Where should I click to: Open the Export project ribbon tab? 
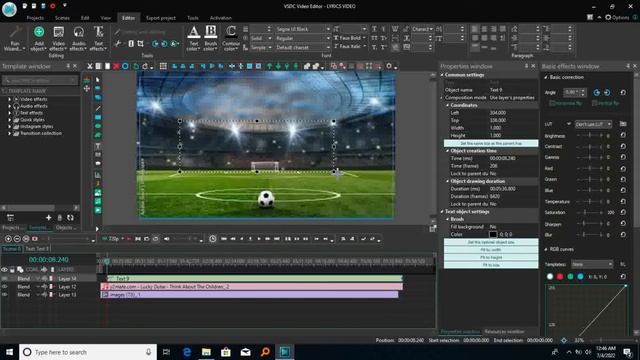pyautogui.click(x=161, y=18)
